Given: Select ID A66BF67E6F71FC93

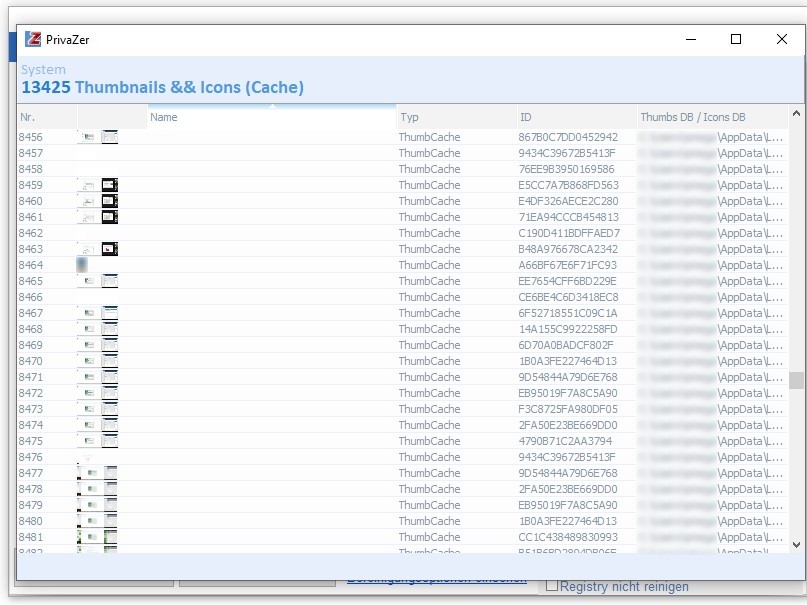Looking at the screenshot, I should [567, 265].
